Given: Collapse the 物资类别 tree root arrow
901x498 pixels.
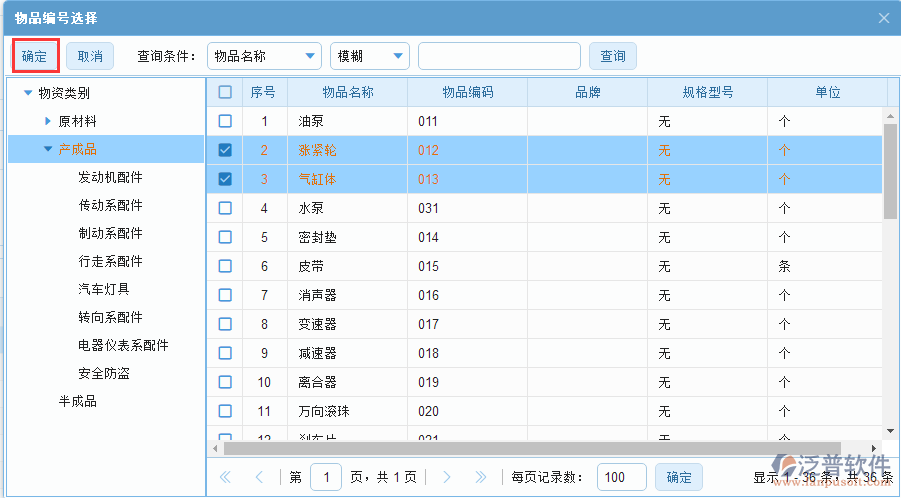Looking at the screenshot, I should [x=28, y=92].
